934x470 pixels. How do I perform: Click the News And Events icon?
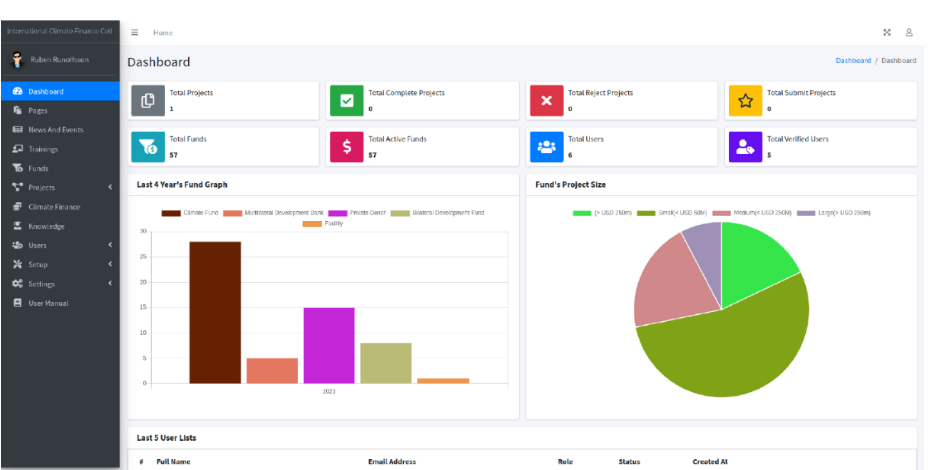tap(17, 129)
